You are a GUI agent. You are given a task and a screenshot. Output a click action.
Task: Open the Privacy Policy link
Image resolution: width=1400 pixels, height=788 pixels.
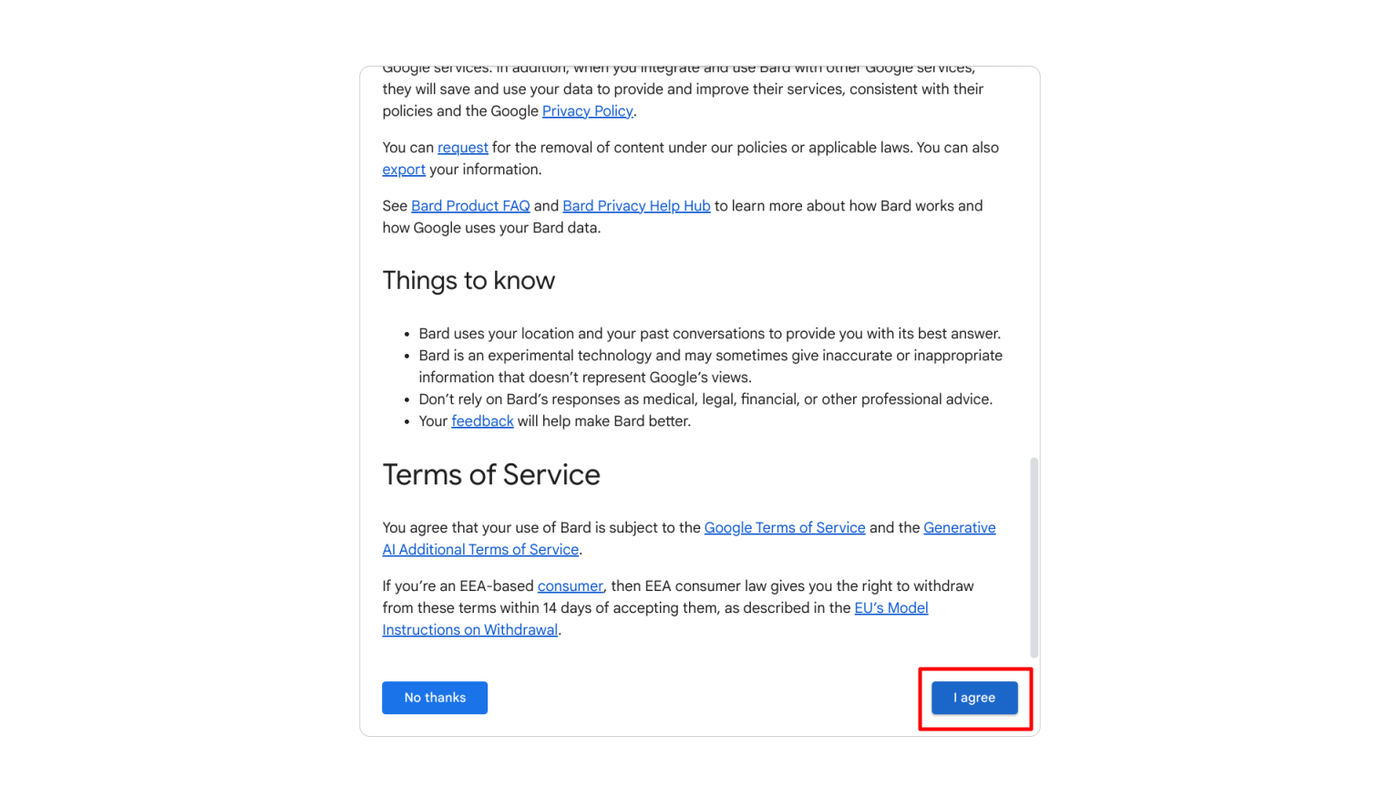tap(587, 111)
